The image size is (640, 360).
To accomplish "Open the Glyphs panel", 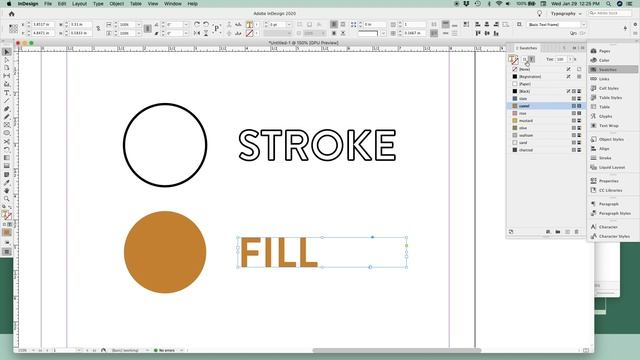I will pos(605,116).
